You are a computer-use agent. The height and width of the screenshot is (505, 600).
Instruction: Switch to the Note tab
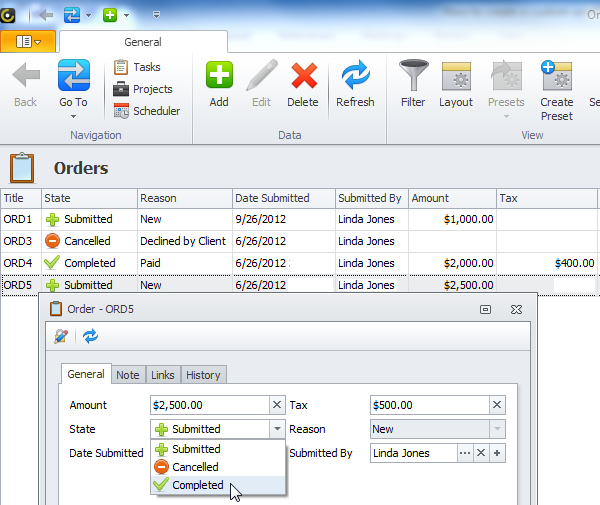(x=128, y=375)
